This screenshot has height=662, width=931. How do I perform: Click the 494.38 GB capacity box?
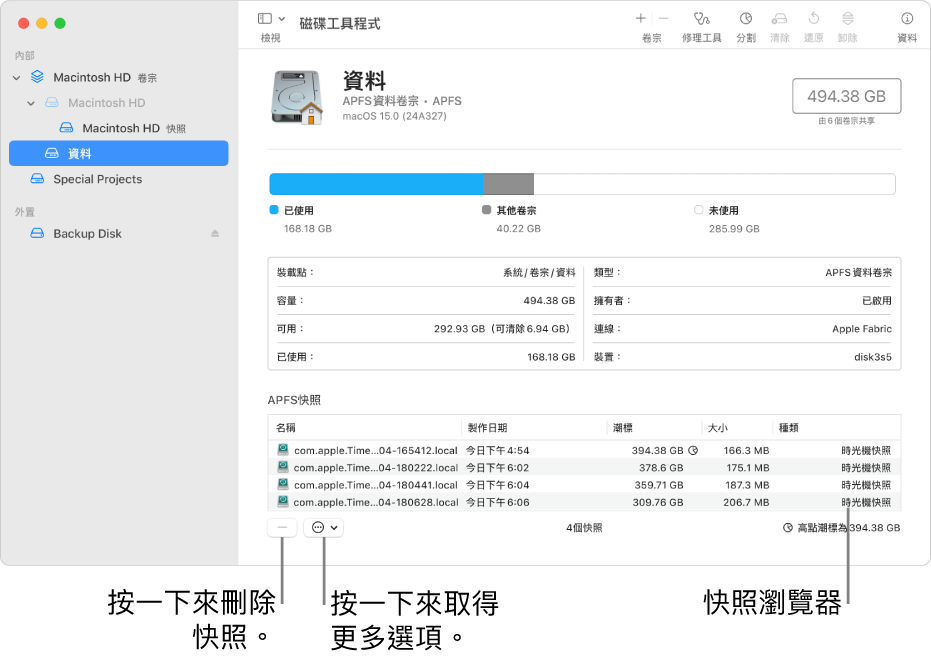pos(846,96)
